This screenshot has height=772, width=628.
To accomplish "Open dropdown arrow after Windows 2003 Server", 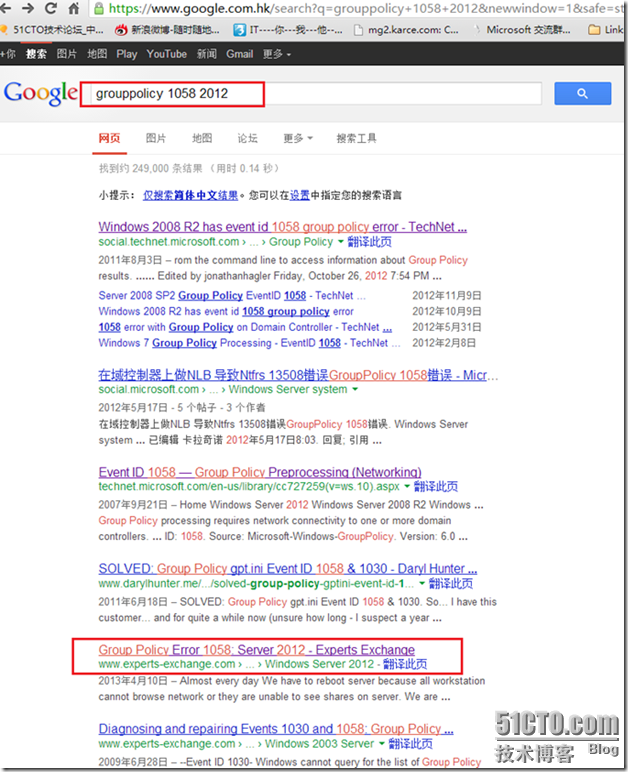I will pos(381,743).
